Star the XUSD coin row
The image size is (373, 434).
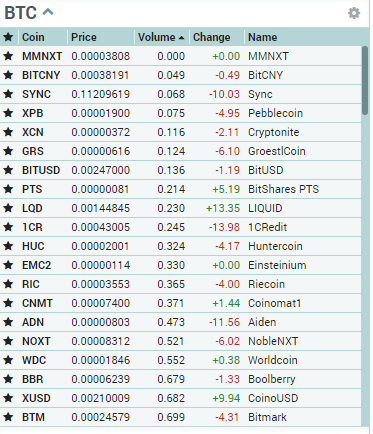pyautogui.click(x=8, y=398)
